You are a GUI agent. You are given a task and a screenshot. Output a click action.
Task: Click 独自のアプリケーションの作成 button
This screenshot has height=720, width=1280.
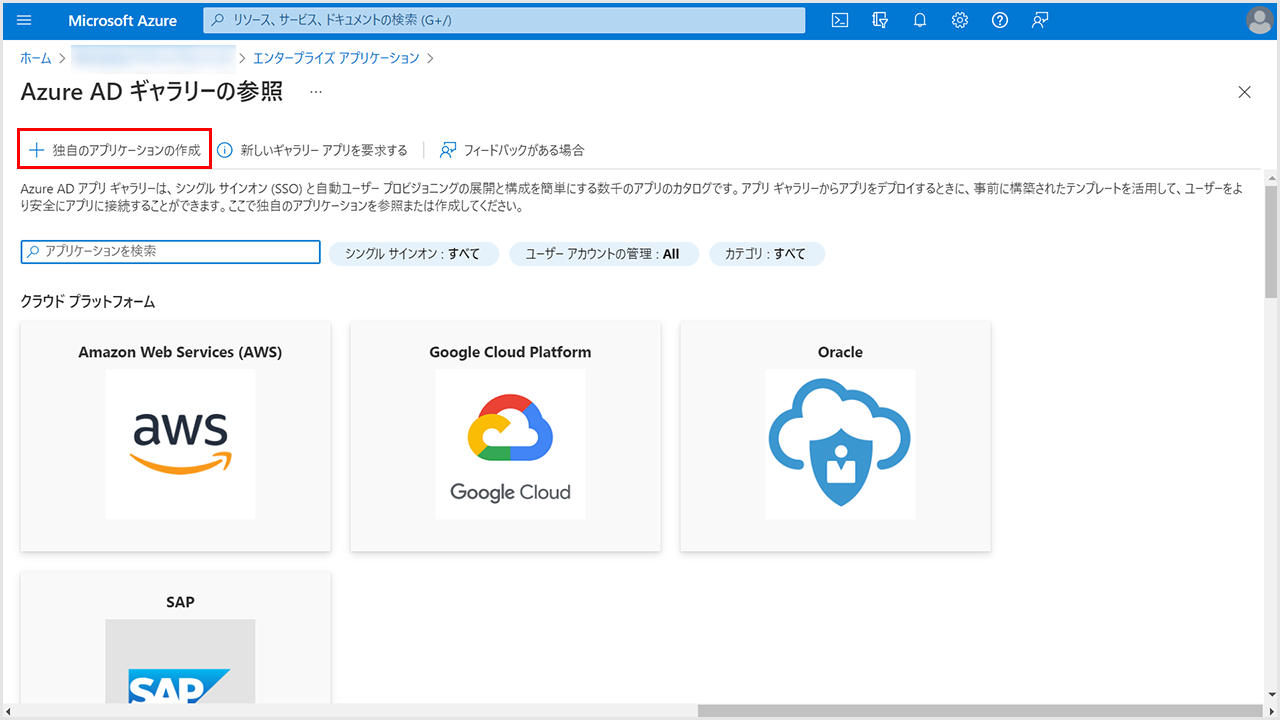(115, 150)
